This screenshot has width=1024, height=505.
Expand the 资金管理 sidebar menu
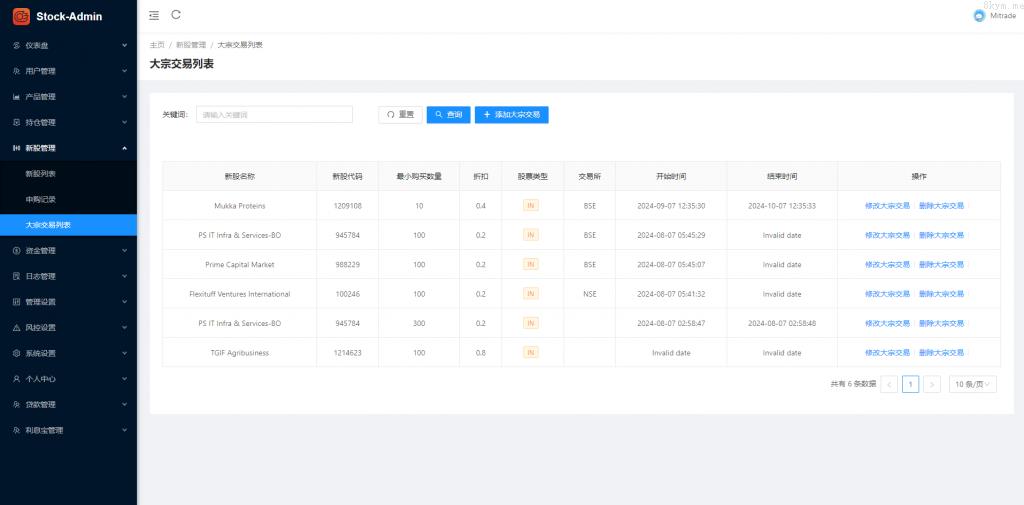68,250
